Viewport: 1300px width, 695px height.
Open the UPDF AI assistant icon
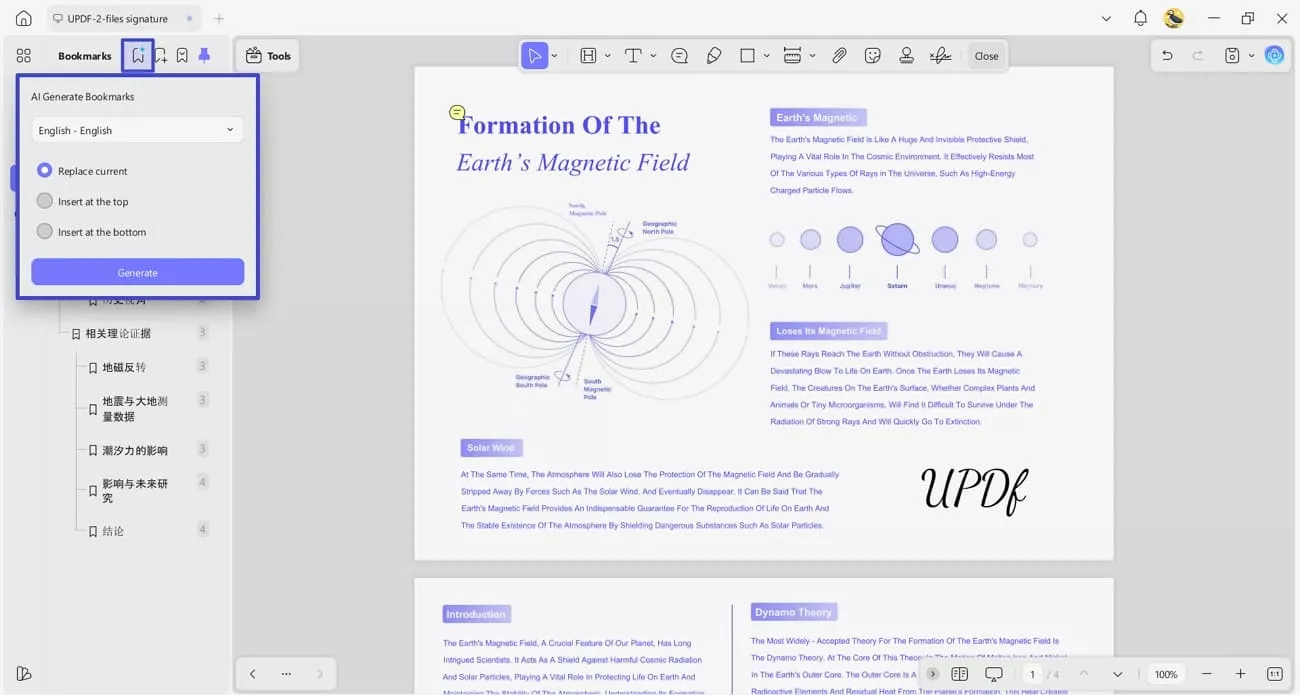(1274, 56)
